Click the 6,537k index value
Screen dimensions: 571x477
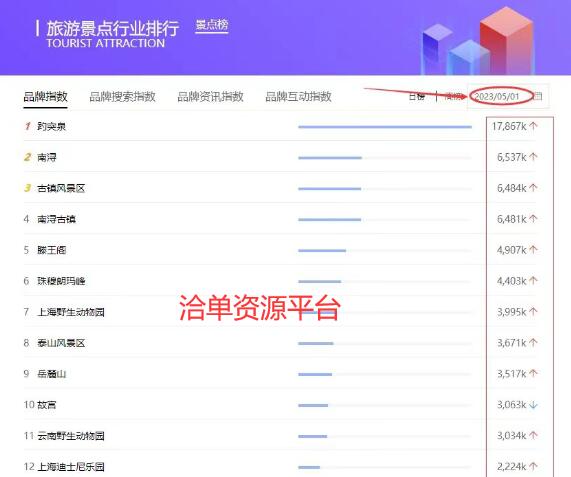512,157
